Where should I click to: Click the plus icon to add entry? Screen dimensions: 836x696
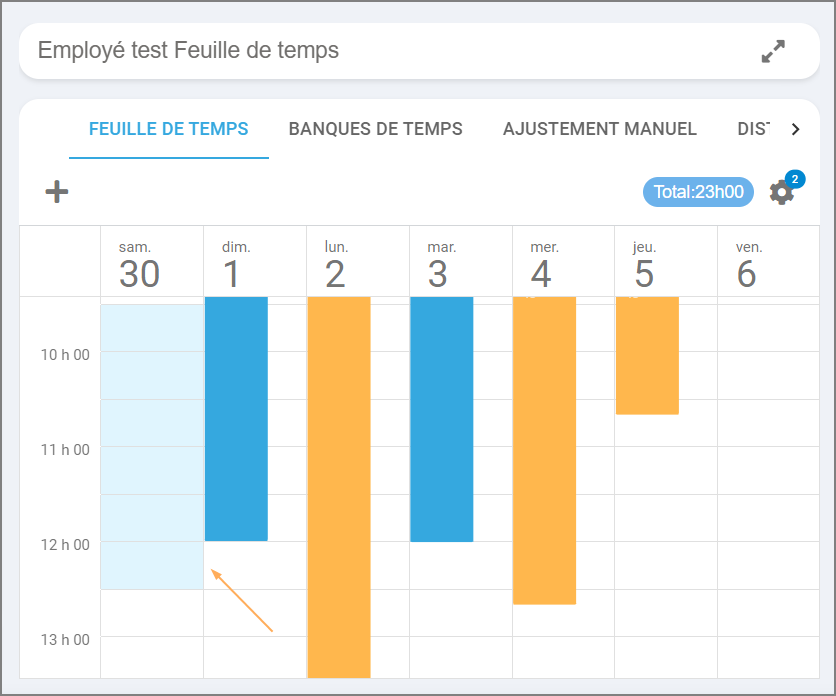(x=57, y=192)
